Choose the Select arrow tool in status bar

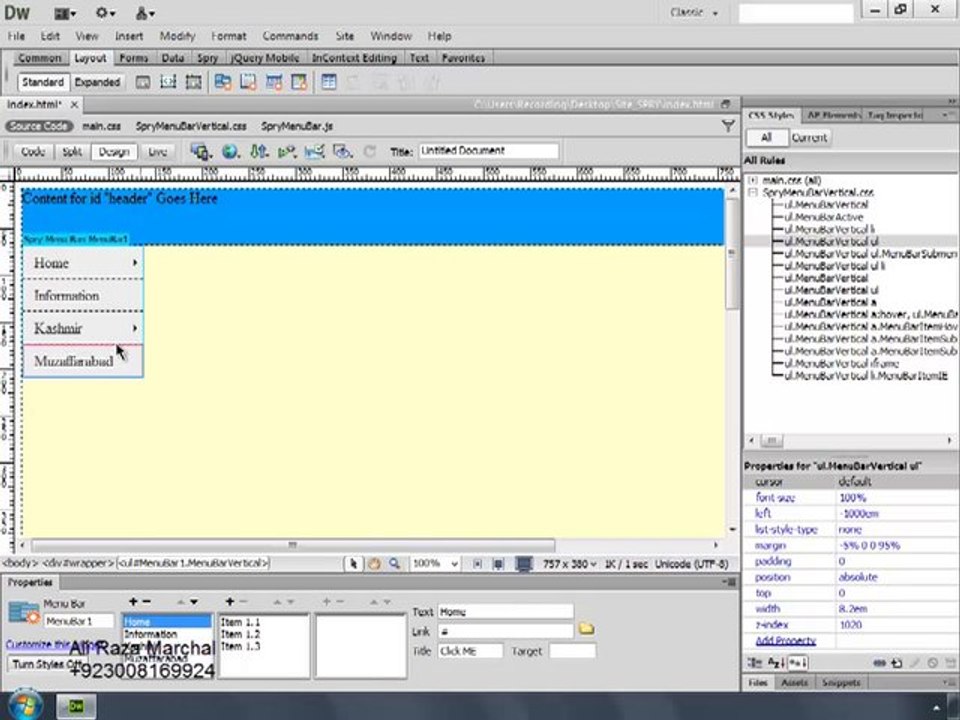click(353, 564)
